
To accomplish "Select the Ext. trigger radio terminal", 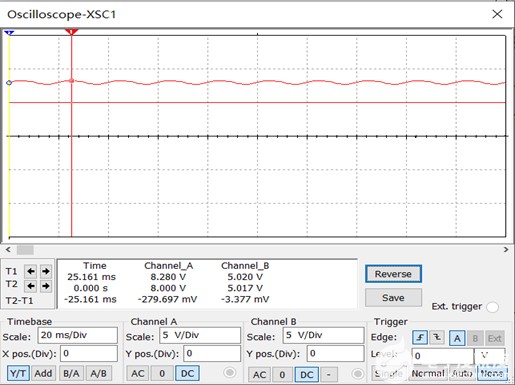I will coord(492,307).
